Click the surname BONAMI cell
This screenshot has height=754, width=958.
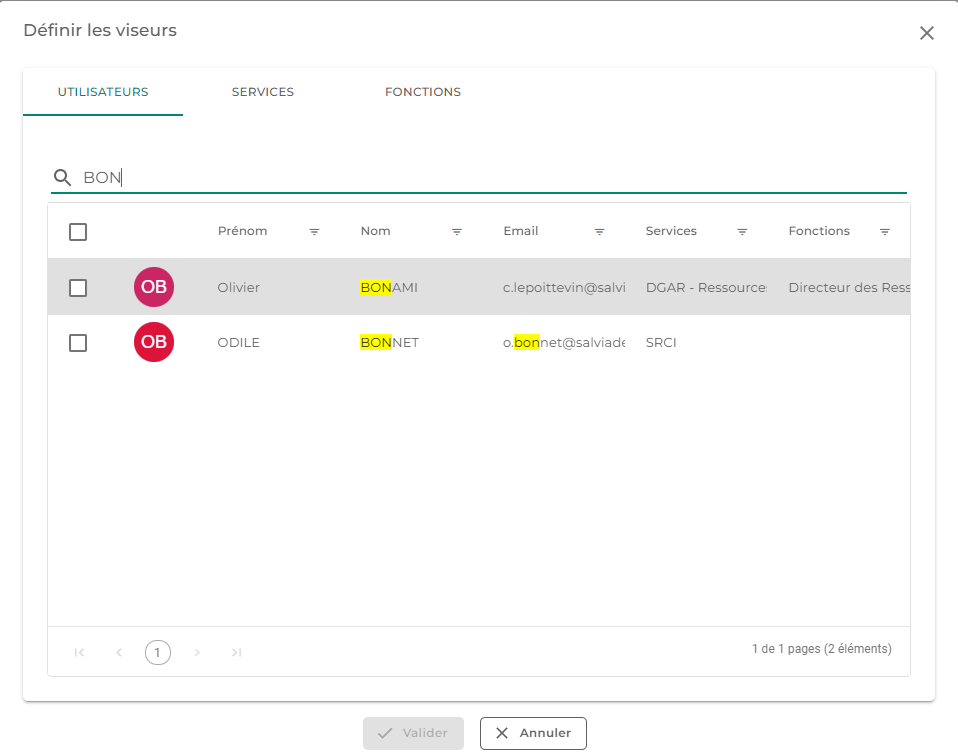[389, 287]
